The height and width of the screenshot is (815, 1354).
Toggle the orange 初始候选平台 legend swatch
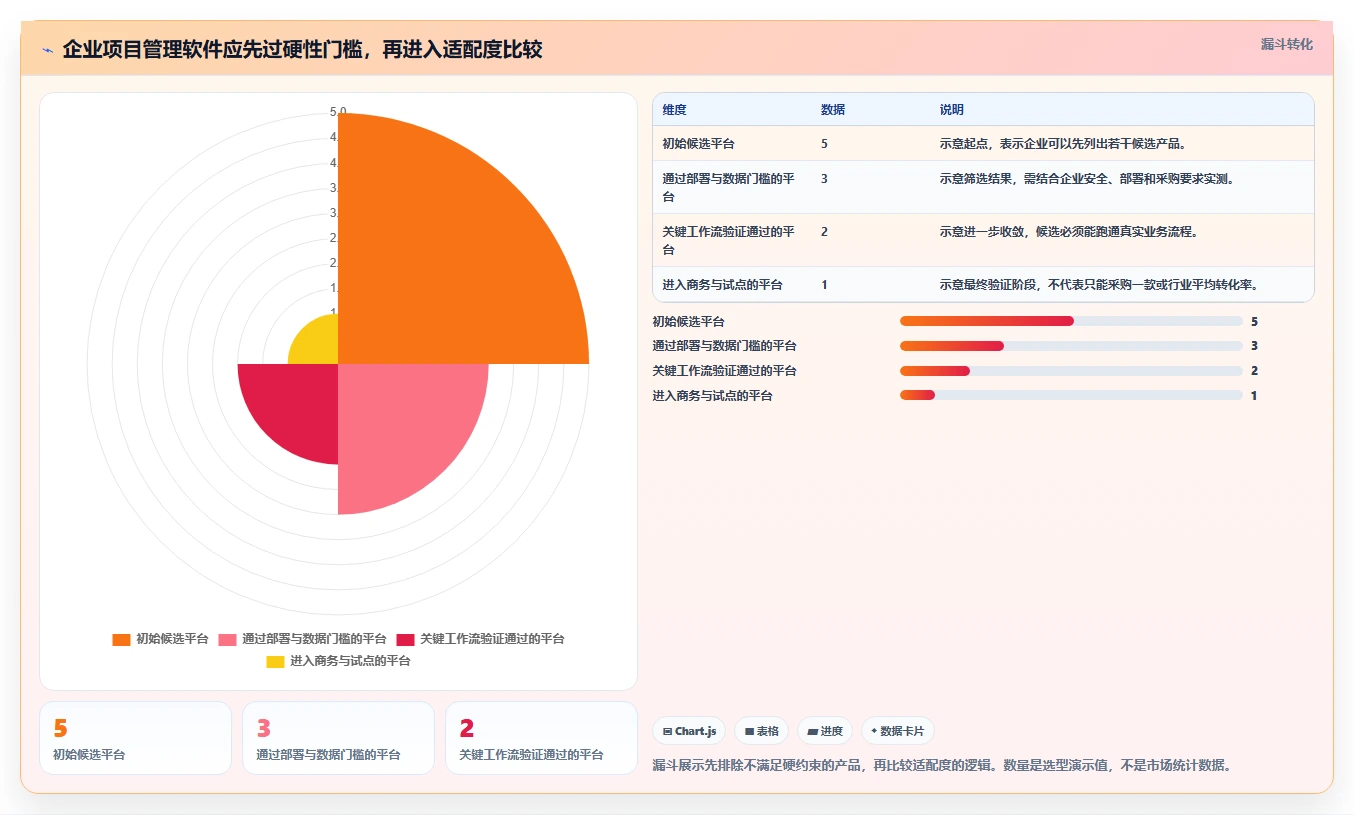(121, 639)
